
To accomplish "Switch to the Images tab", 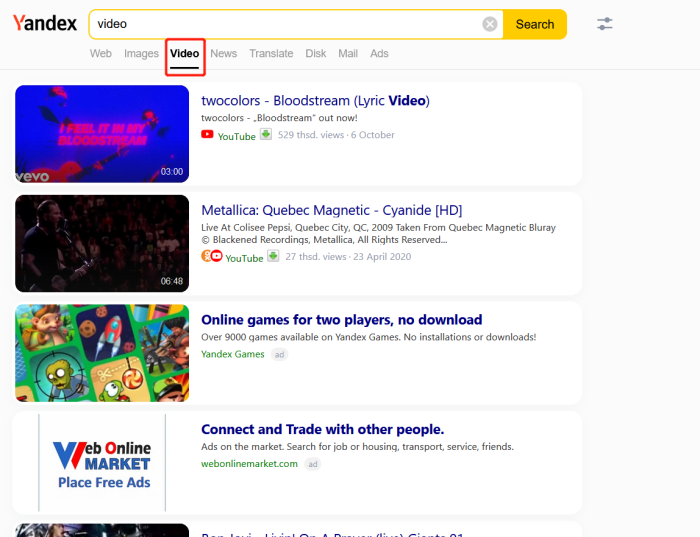I will pyautogui.click(x=141, y=54).
